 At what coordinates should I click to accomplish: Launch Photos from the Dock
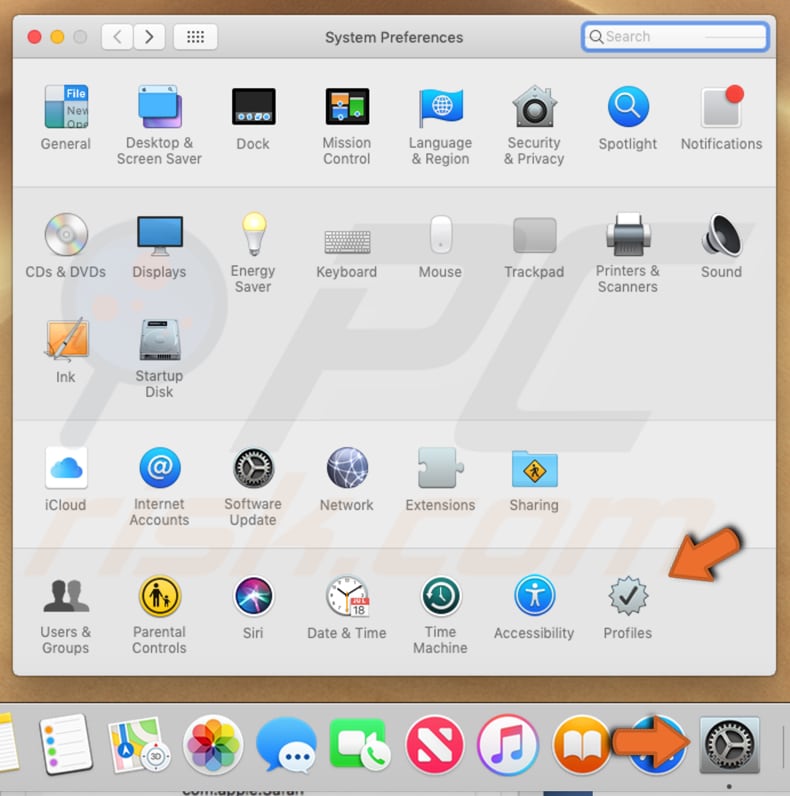213,745
